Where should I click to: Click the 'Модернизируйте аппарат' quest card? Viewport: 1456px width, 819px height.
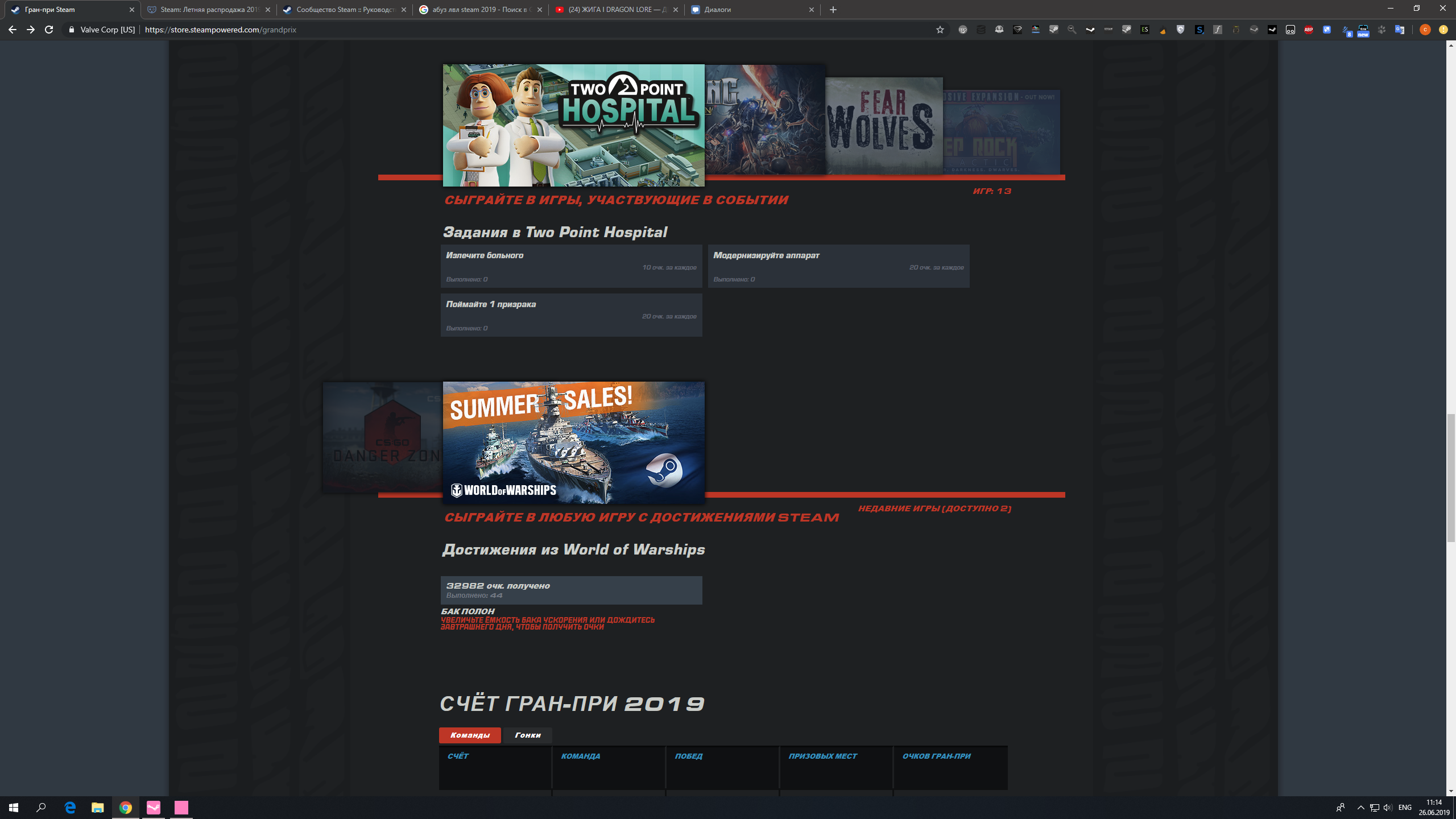point(838,266)
